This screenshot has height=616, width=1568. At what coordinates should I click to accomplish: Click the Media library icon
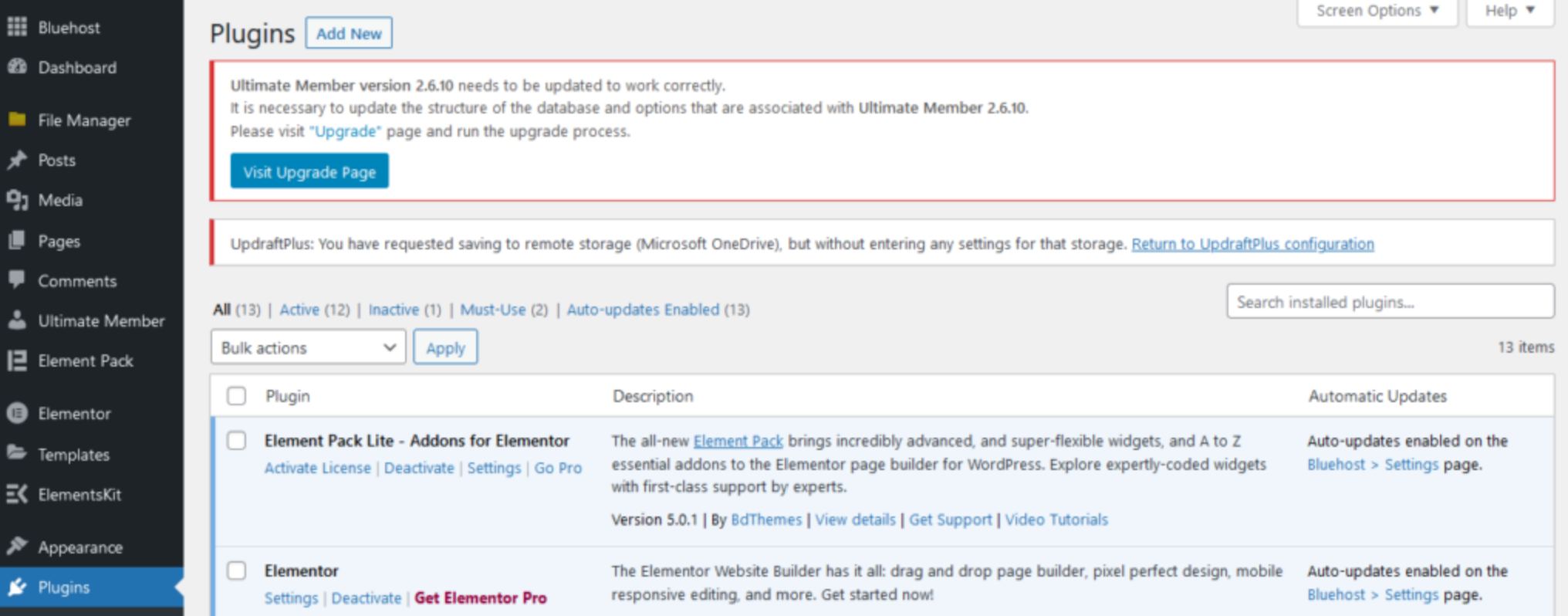(17, 200)
